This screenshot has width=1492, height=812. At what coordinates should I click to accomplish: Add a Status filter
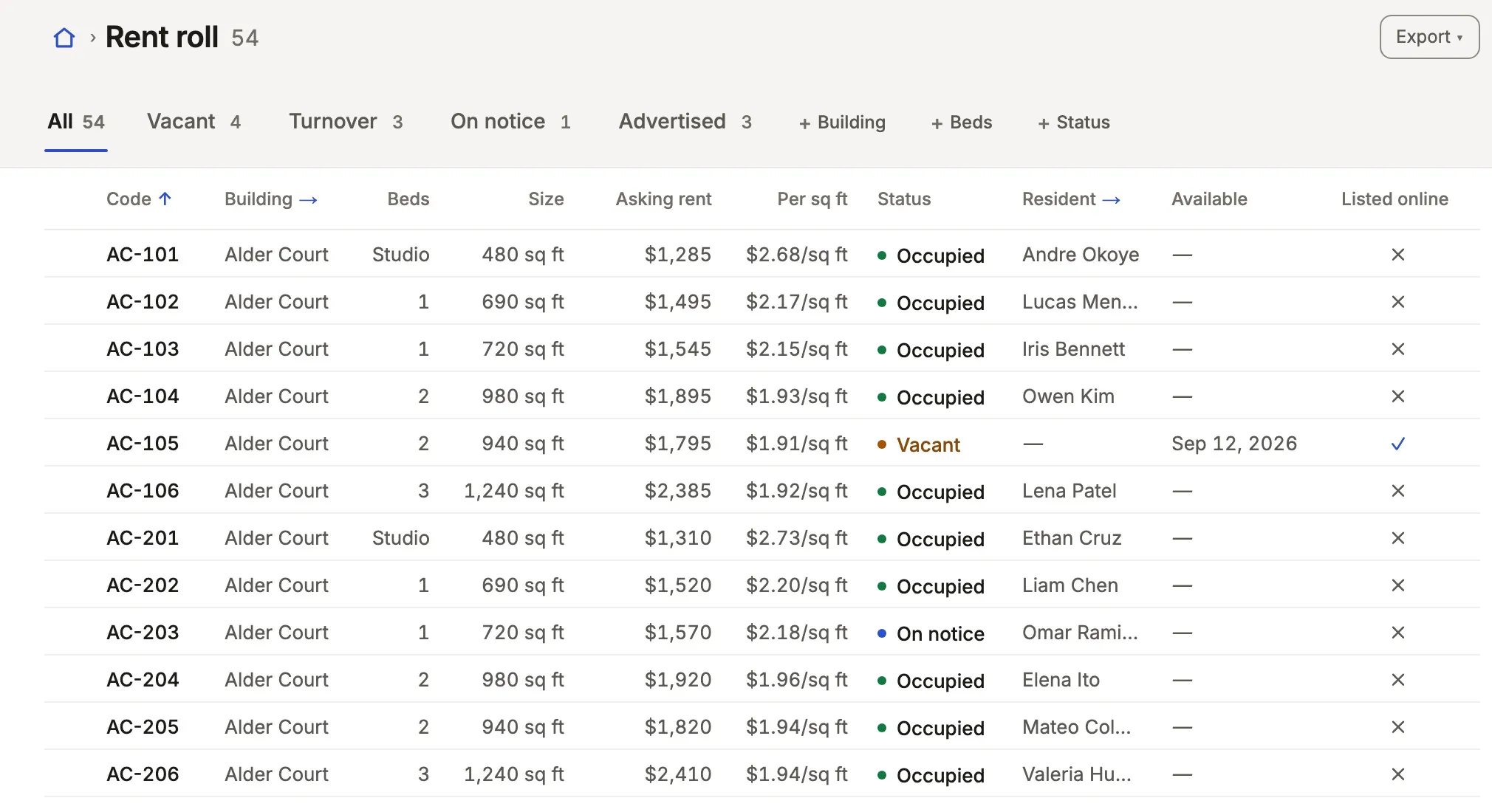pos(1074,123)
